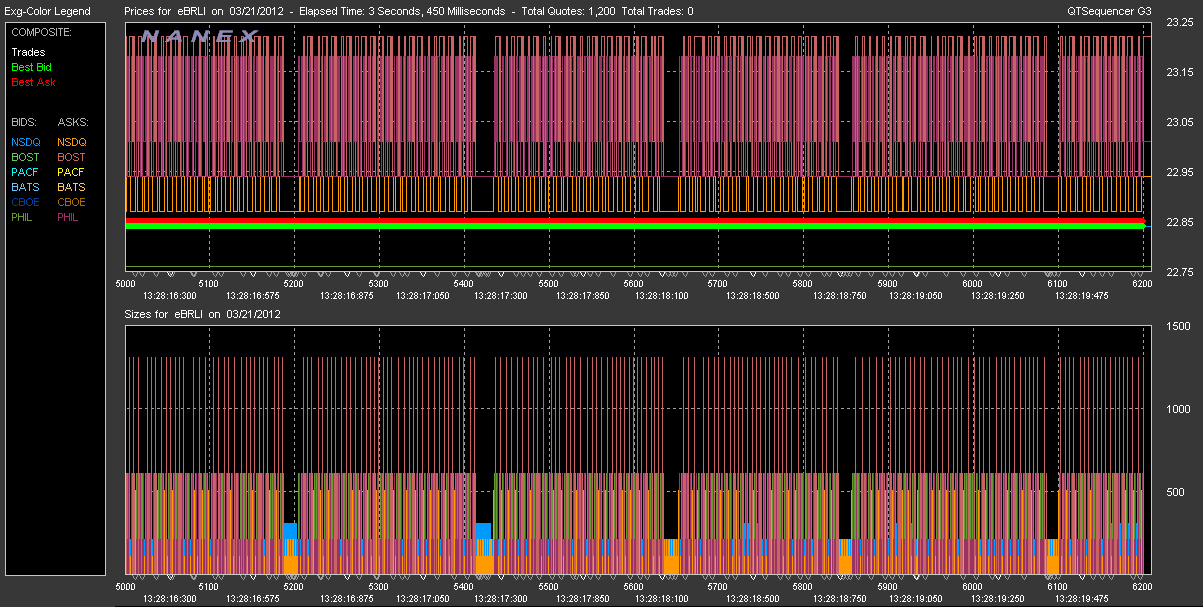Click tick label 5700 under Sizes chart
This screenshot has width=1203, height=607.
[x=719, y=587]
